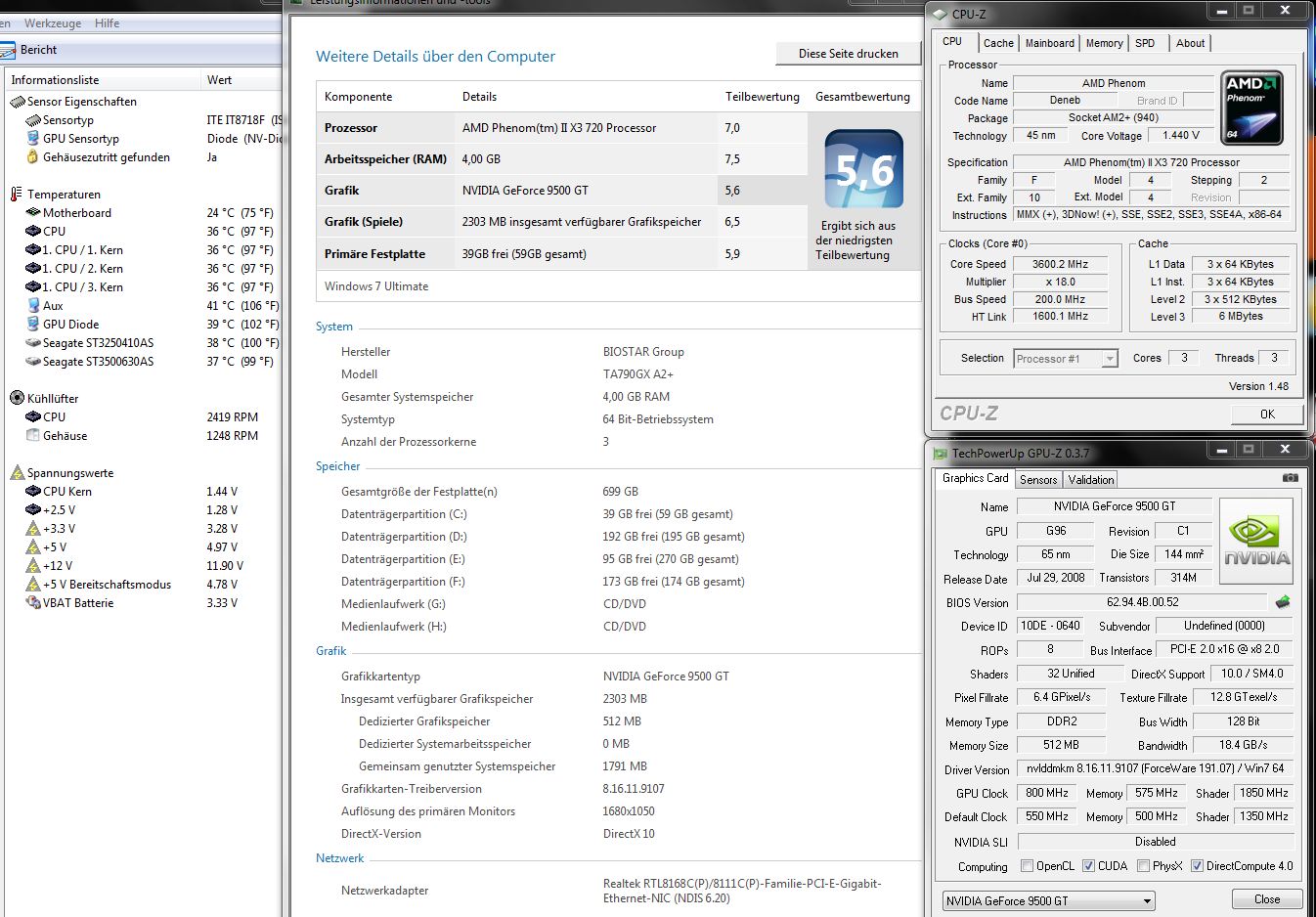Click the Bericht report icon in toolbar
The height and width of the screenshot is (917, 1316).
click(8, 50)
